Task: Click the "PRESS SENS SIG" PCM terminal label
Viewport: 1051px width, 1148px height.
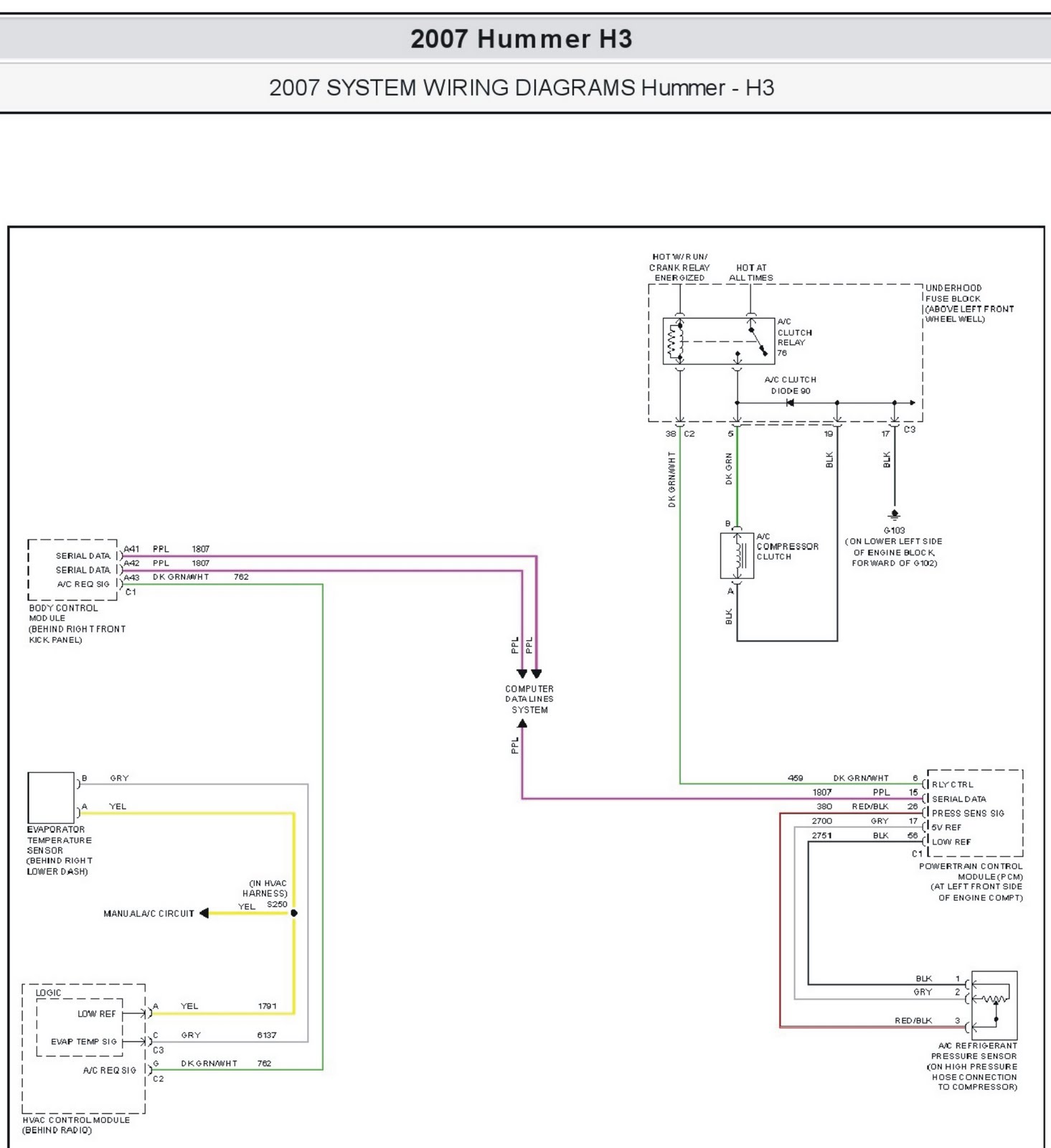Action: (x=968, y=813)
